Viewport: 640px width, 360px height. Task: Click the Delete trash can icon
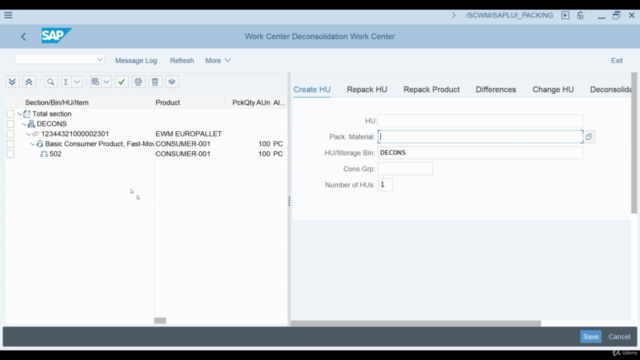coord(155,82)
